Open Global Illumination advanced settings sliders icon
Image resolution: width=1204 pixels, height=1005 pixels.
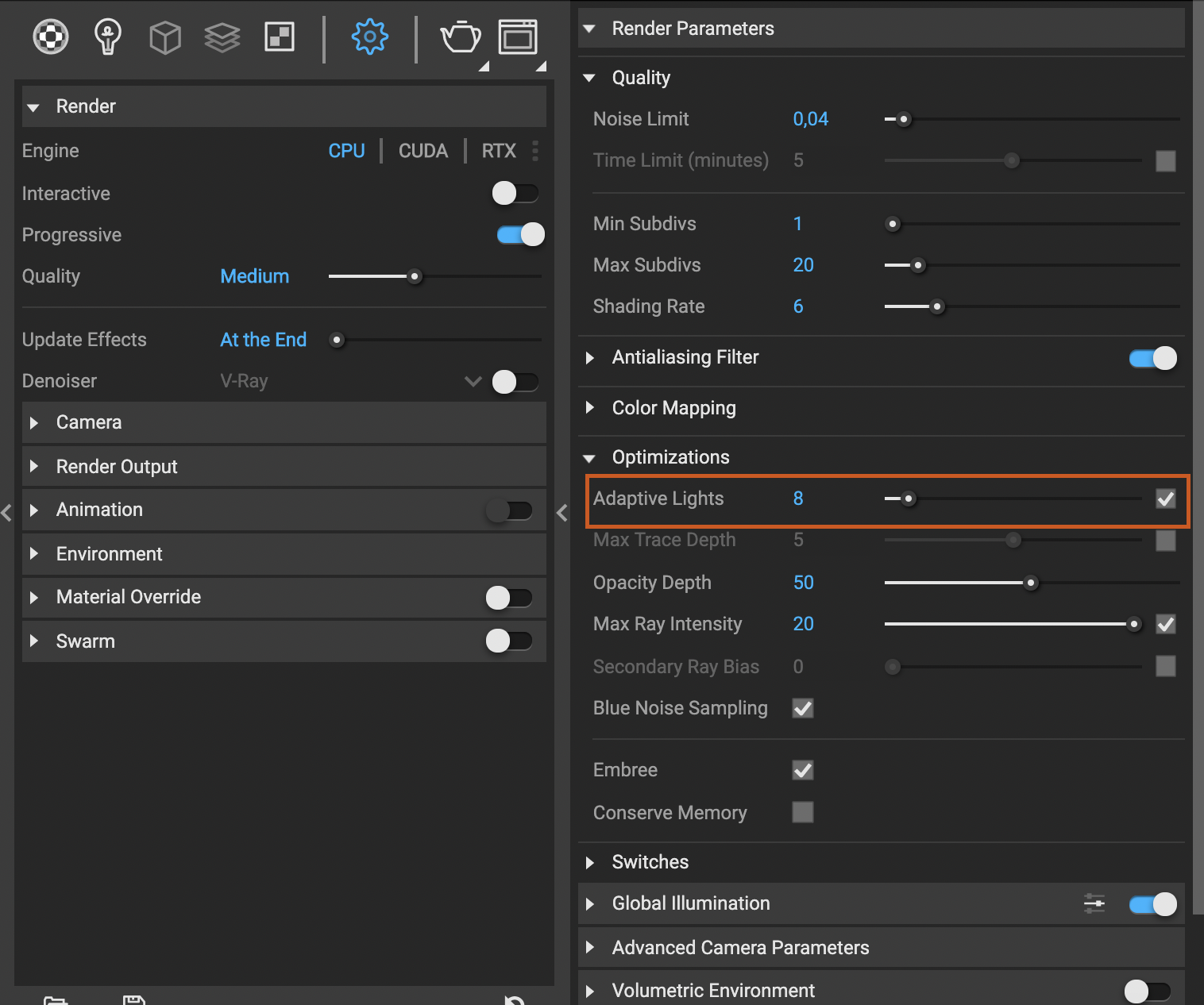[1094, 903]
